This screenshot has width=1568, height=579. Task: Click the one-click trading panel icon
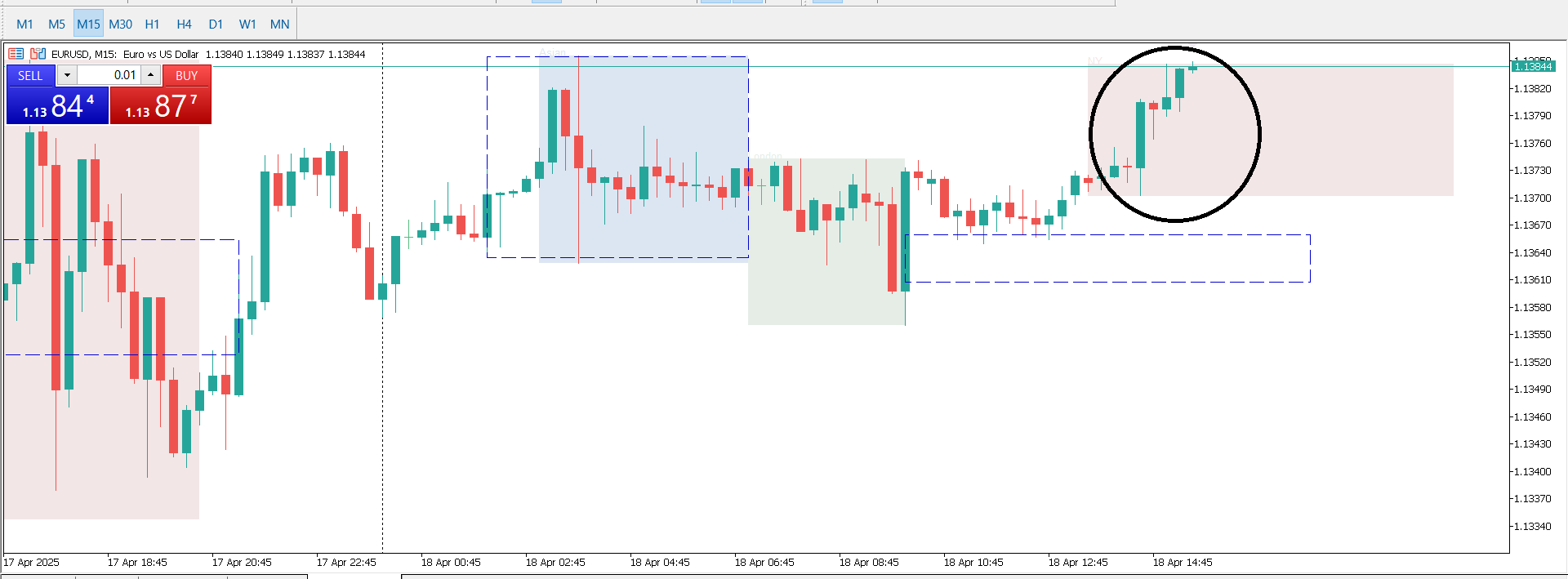point(16,54)
